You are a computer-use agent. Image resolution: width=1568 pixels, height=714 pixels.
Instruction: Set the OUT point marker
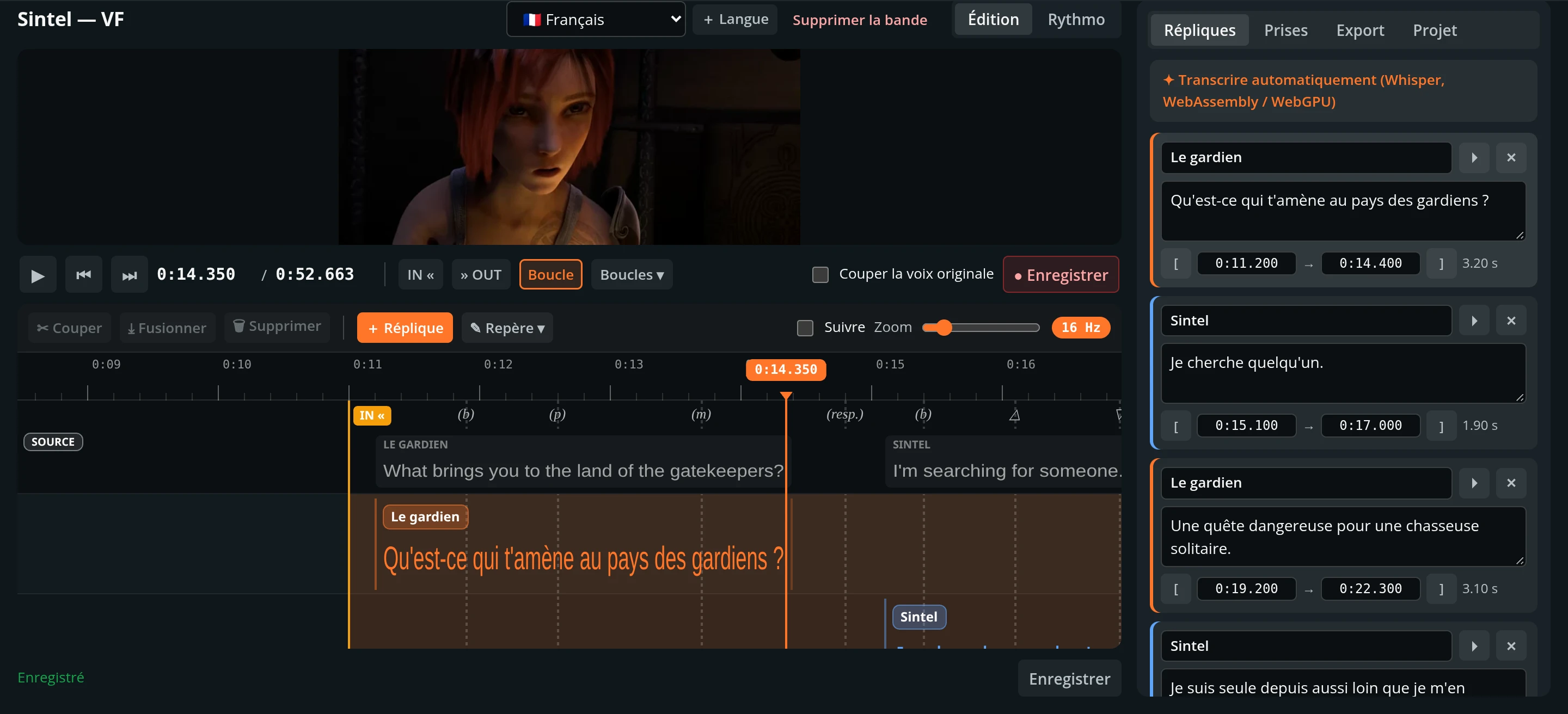coord(481,275)
